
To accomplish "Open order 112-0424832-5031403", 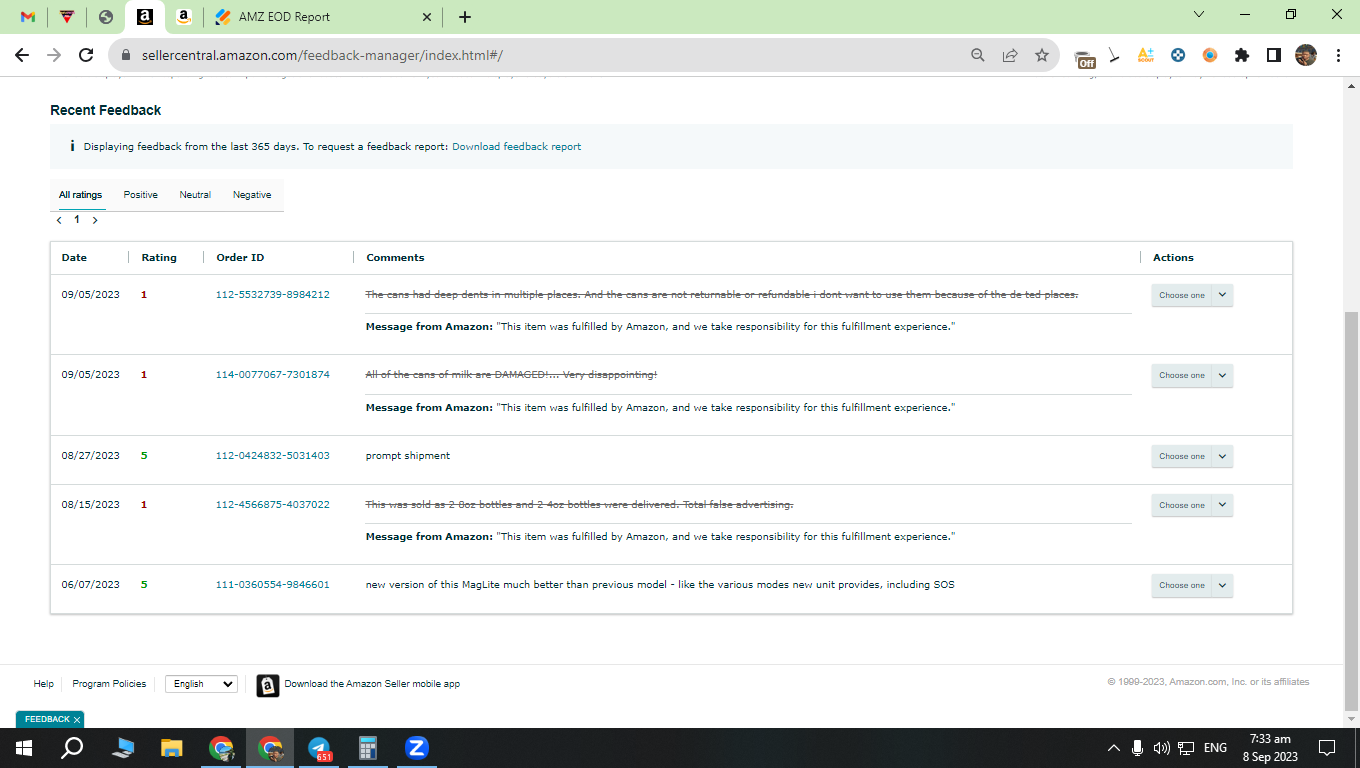I will pyautogui.click(x=273, y=455).
